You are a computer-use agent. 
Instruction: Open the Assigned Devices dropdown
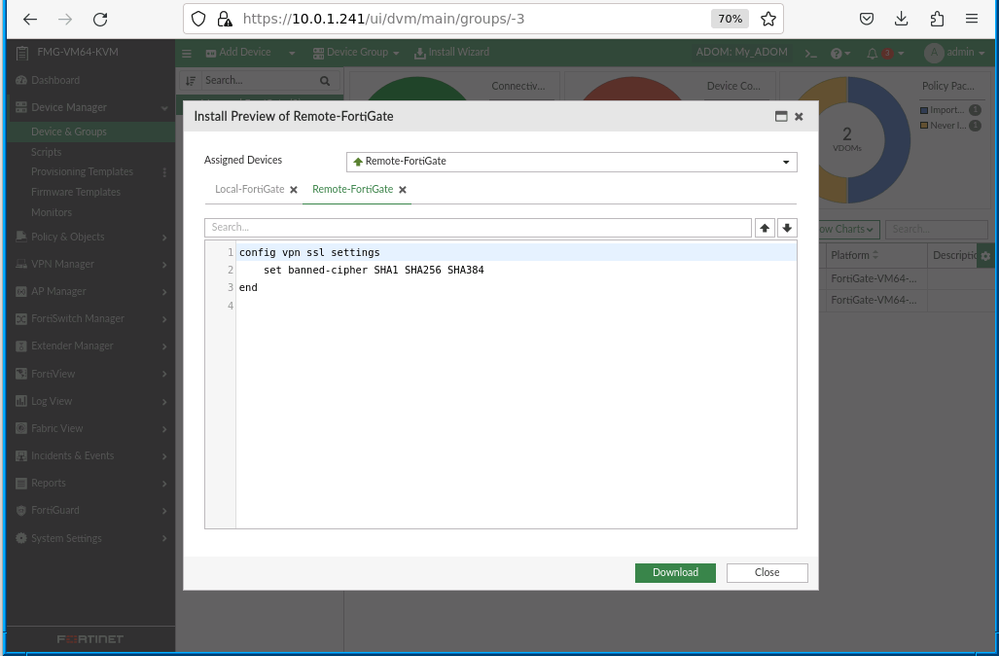571,162
